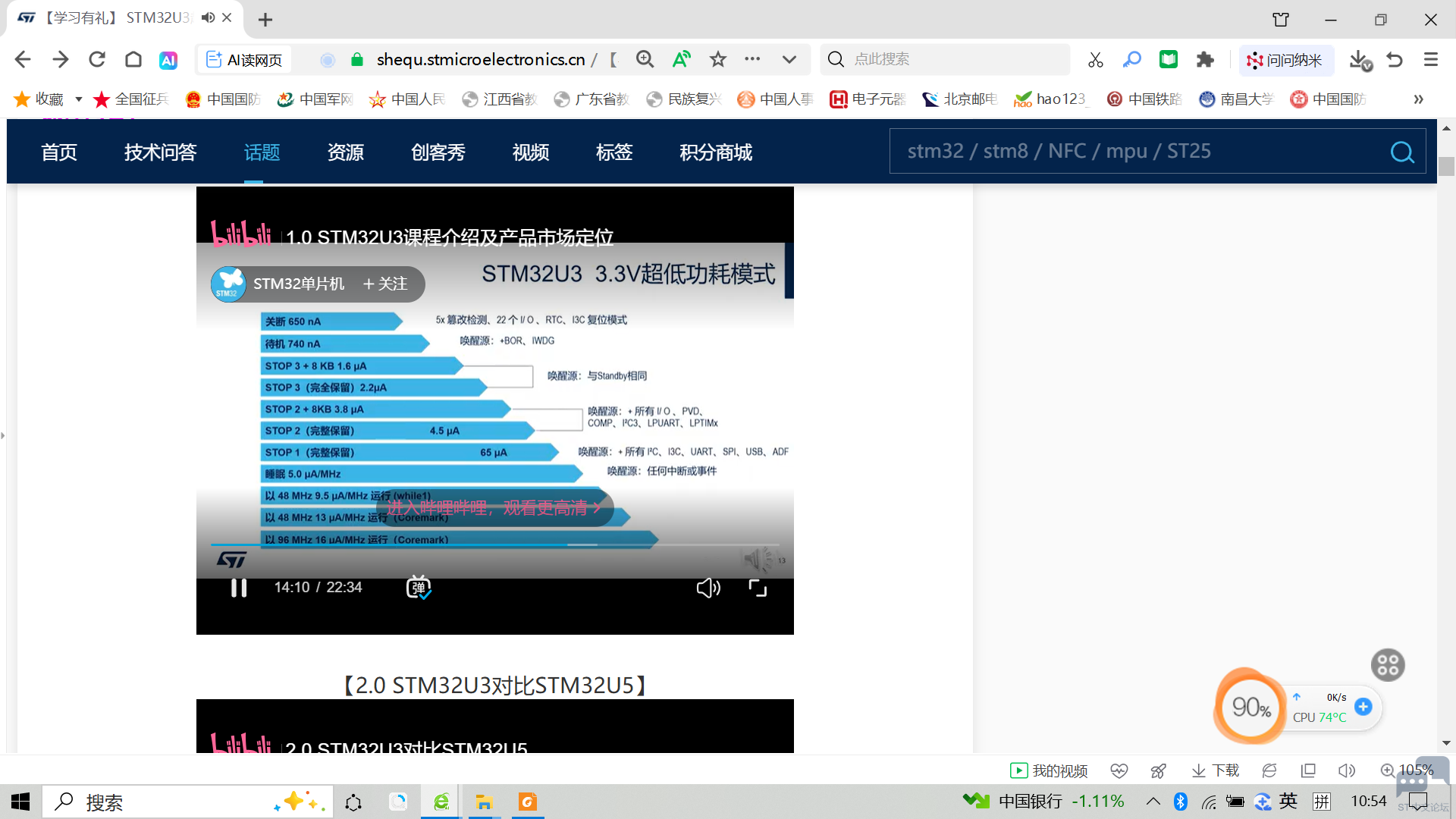Expand the address bar dropdown chevron
The width and height of the screenshot is (1456, 819).
click(x=789, y=59)
